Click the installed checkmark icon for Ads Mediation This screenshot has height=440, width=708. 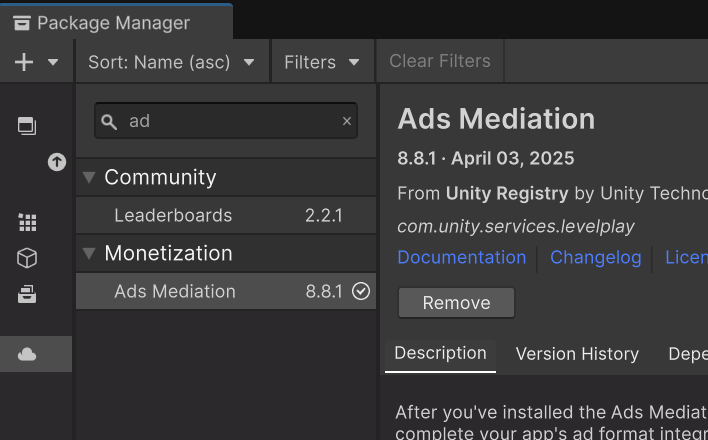(361, 291)
